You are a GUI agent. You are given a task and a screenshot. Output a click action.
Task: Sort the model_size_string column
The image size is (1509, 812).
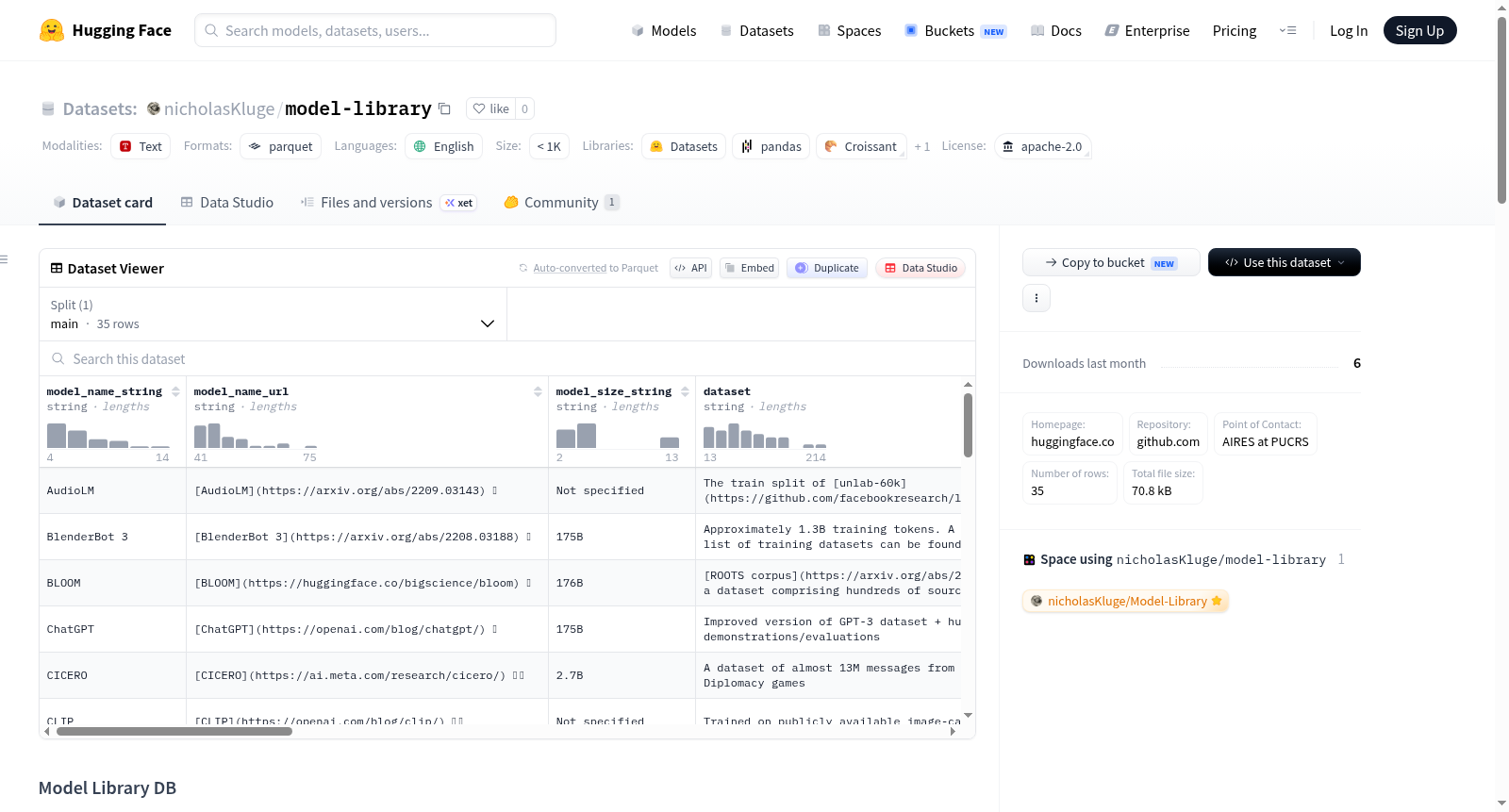(685, 391)
